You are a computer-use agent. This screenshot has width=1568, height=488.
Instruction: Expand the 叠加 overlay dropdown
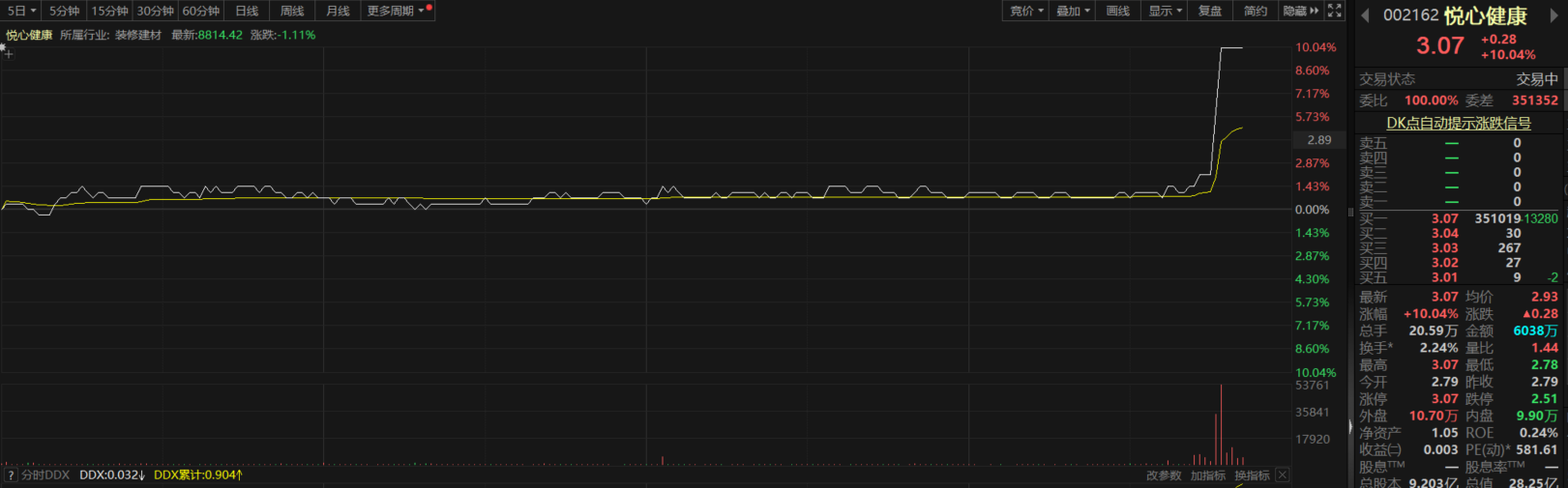pyautogui.click(x=1073, y=11)
